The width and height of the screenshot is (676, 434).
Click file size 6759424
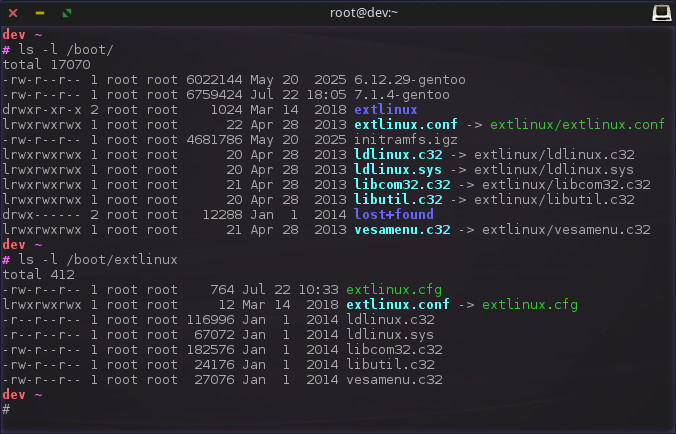tap(214, 95)
